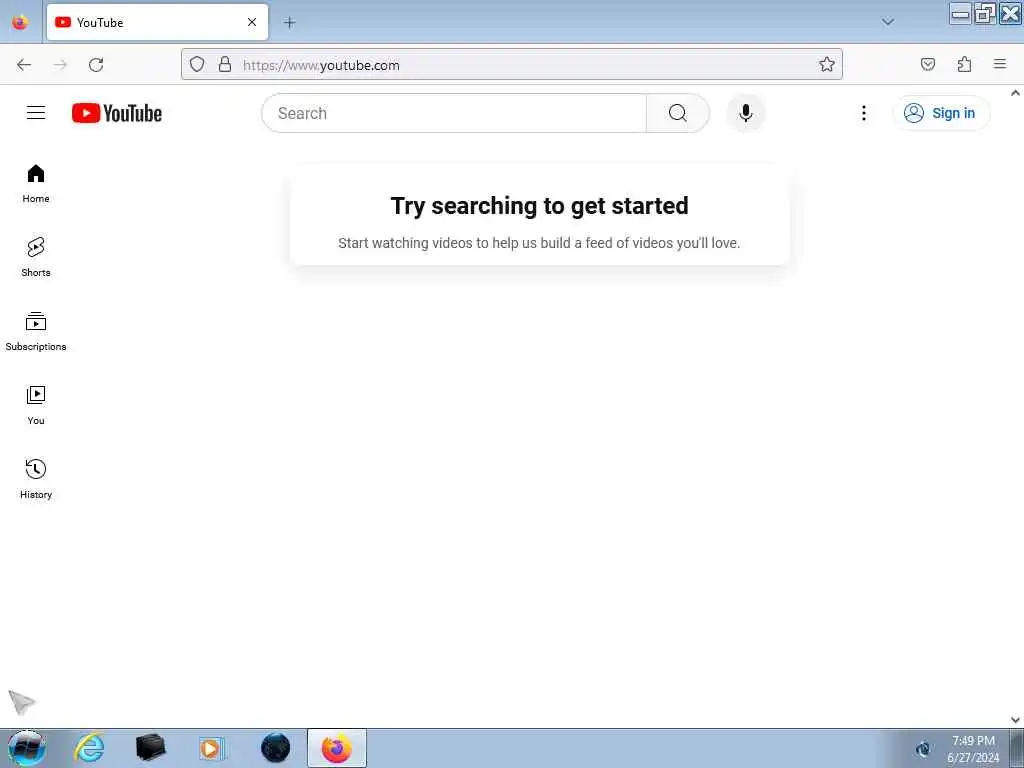Open Shorts in the sidebar
Viewport: 1024px width, 768px height.
36,257
